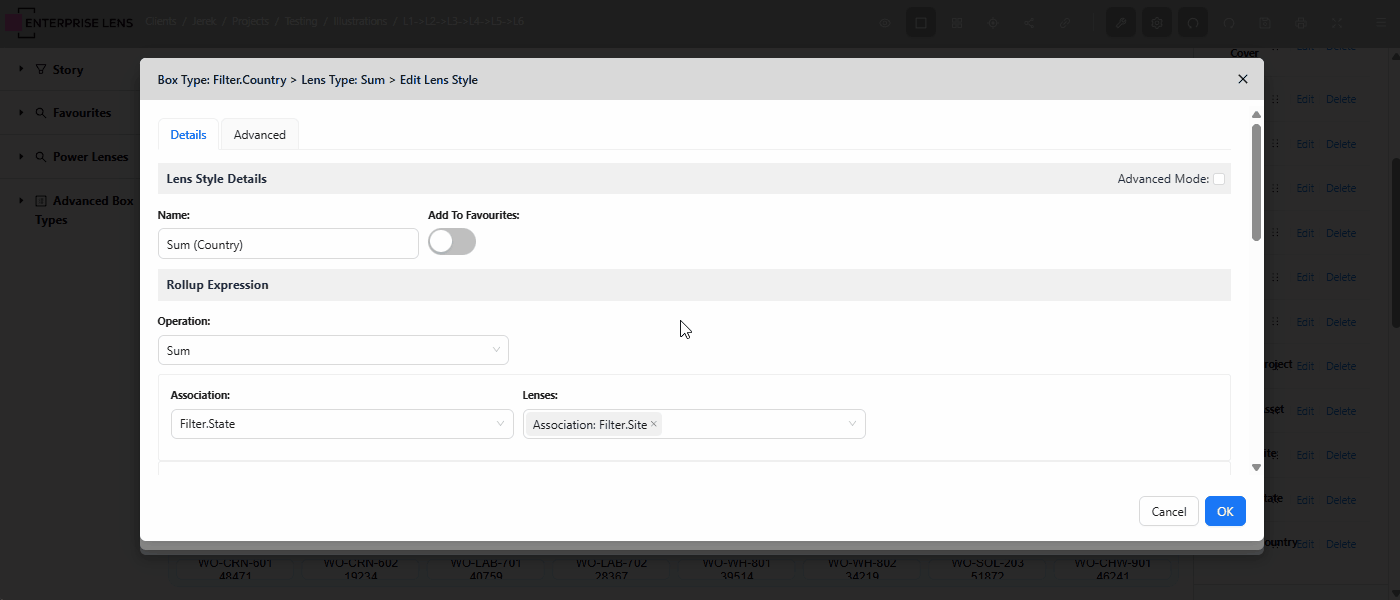Expand the Lenses selection dropdown arrow

coord(853,424)
